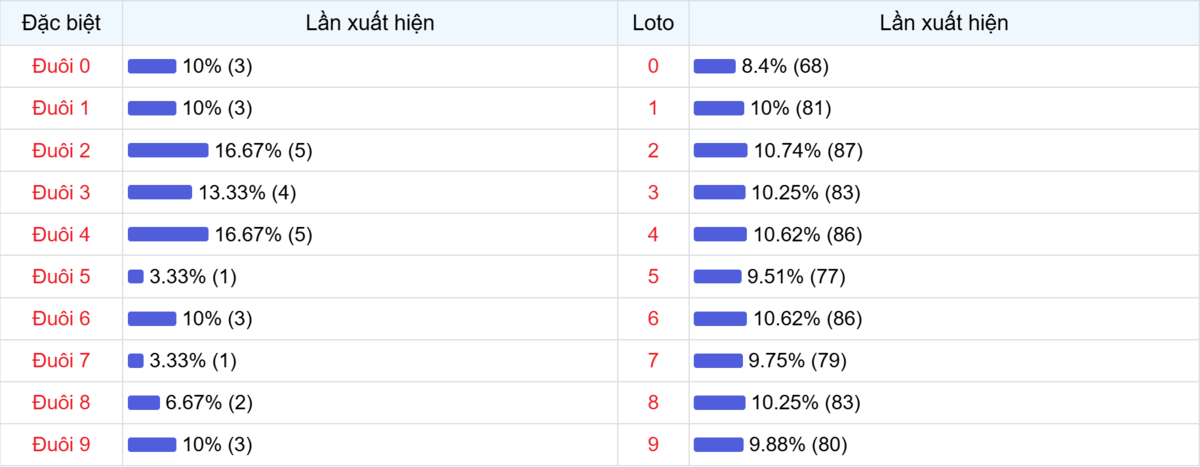Click the 'Đặc biệt' column header
This screenshot has height=467, width=1200.
pos(61,23)
